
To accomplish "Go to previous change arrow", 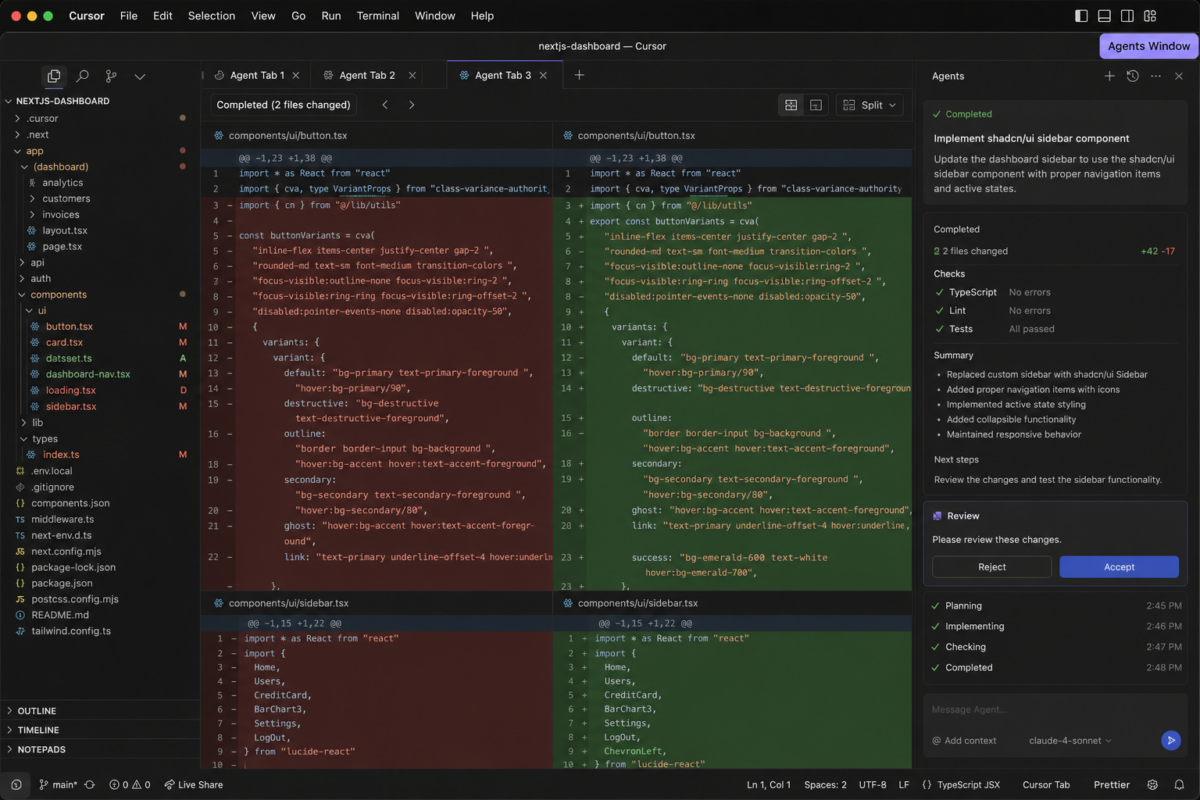I will click(x=385, y=105).
